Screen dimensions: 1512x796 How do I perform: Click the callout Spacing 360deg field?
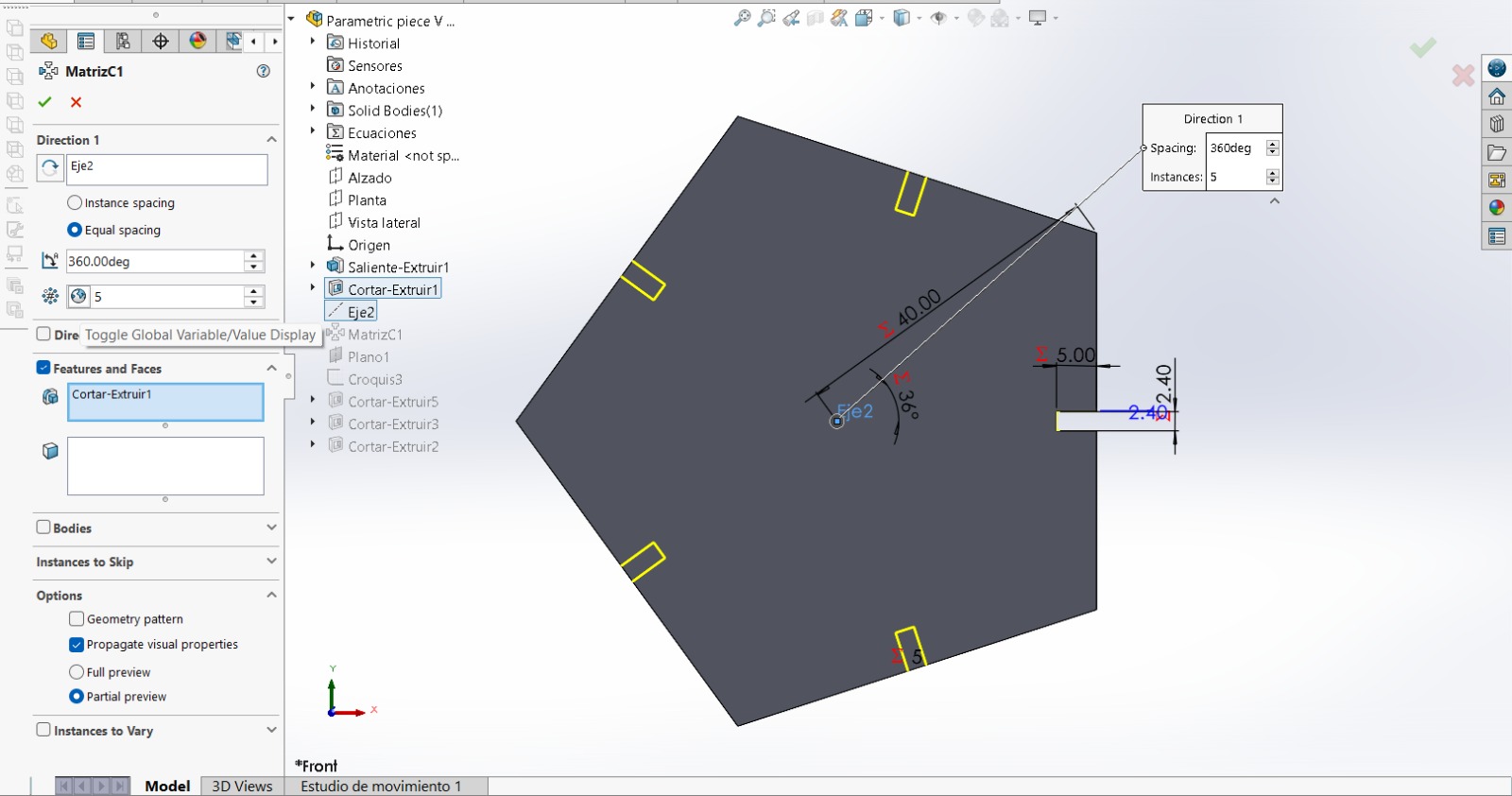pyautogui.click(x=1236, y=148)
